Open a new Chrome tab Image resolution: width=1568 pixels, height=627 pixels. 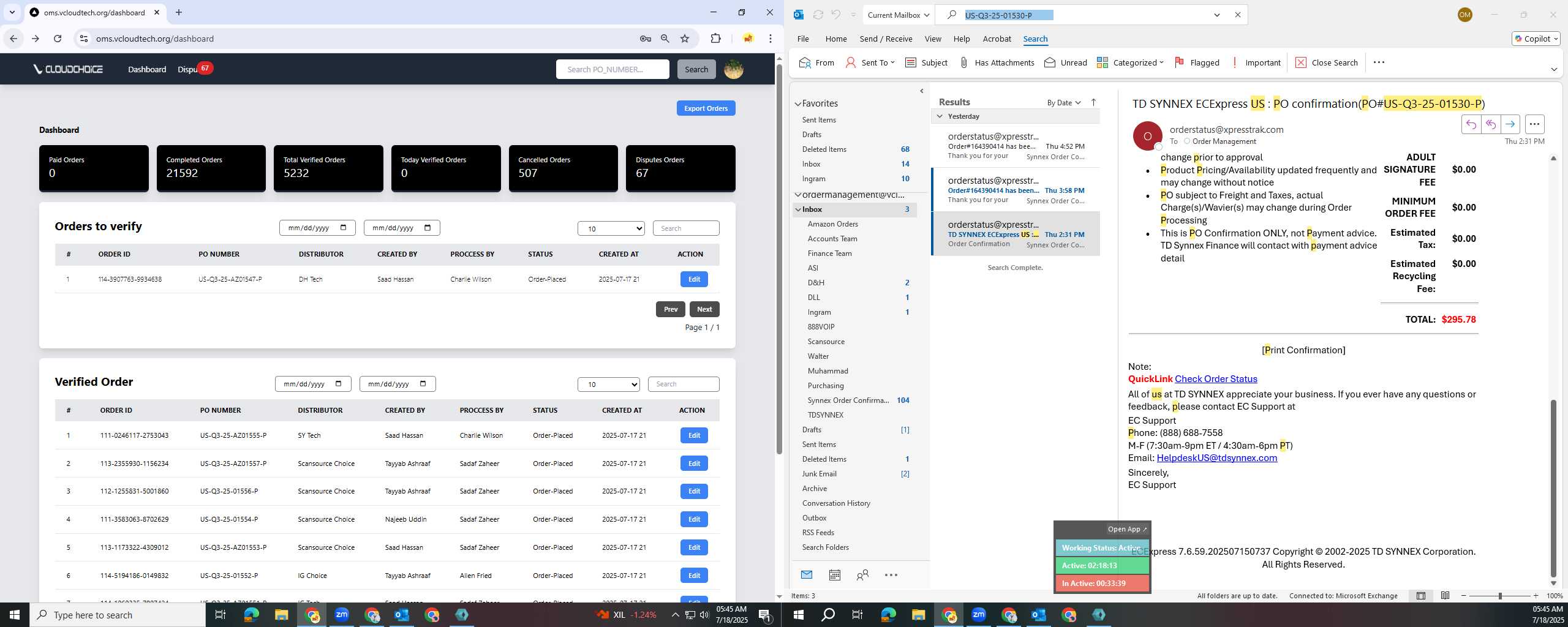click(x=179, y=12)
